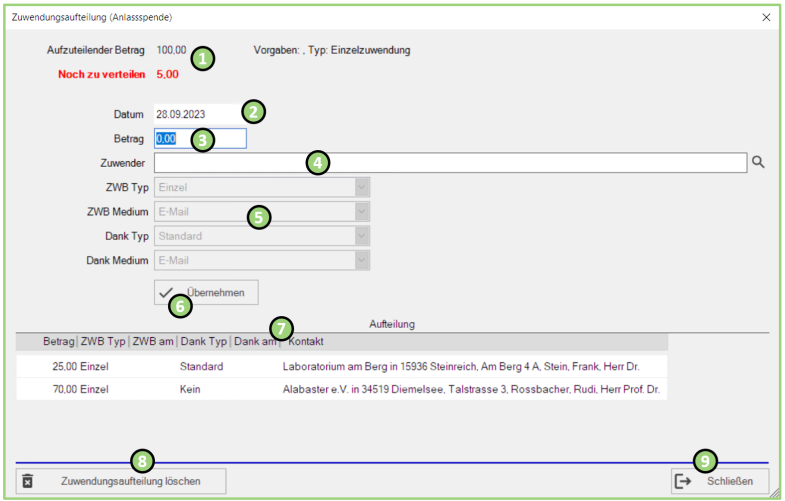Click the trash icon to delete Zuwendungsaufteilung
Image resolution: width=785 pixels, height=501 pixels.
(x=28, y=481)
